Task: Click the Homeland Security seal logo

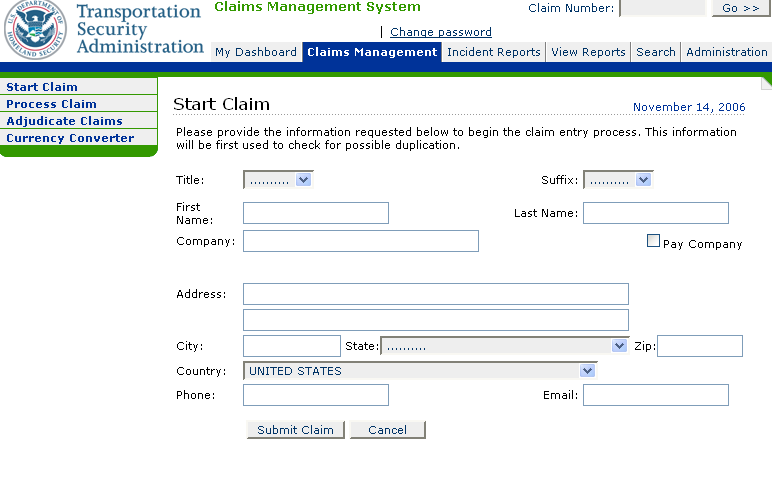Action: [35, 30]
